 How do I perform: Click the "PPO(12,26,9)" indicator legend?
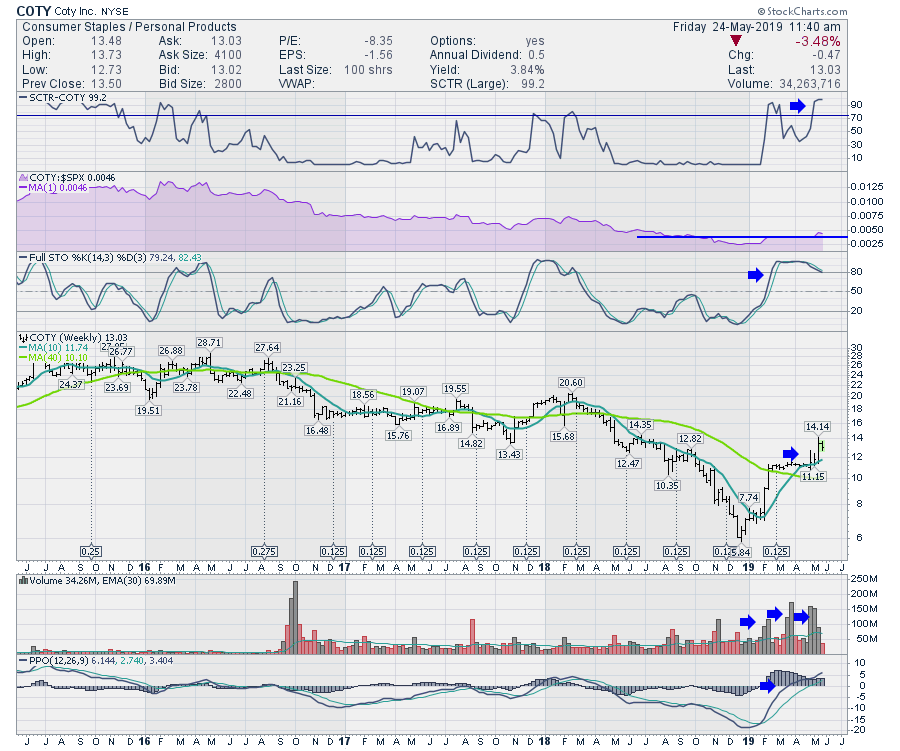53,661
